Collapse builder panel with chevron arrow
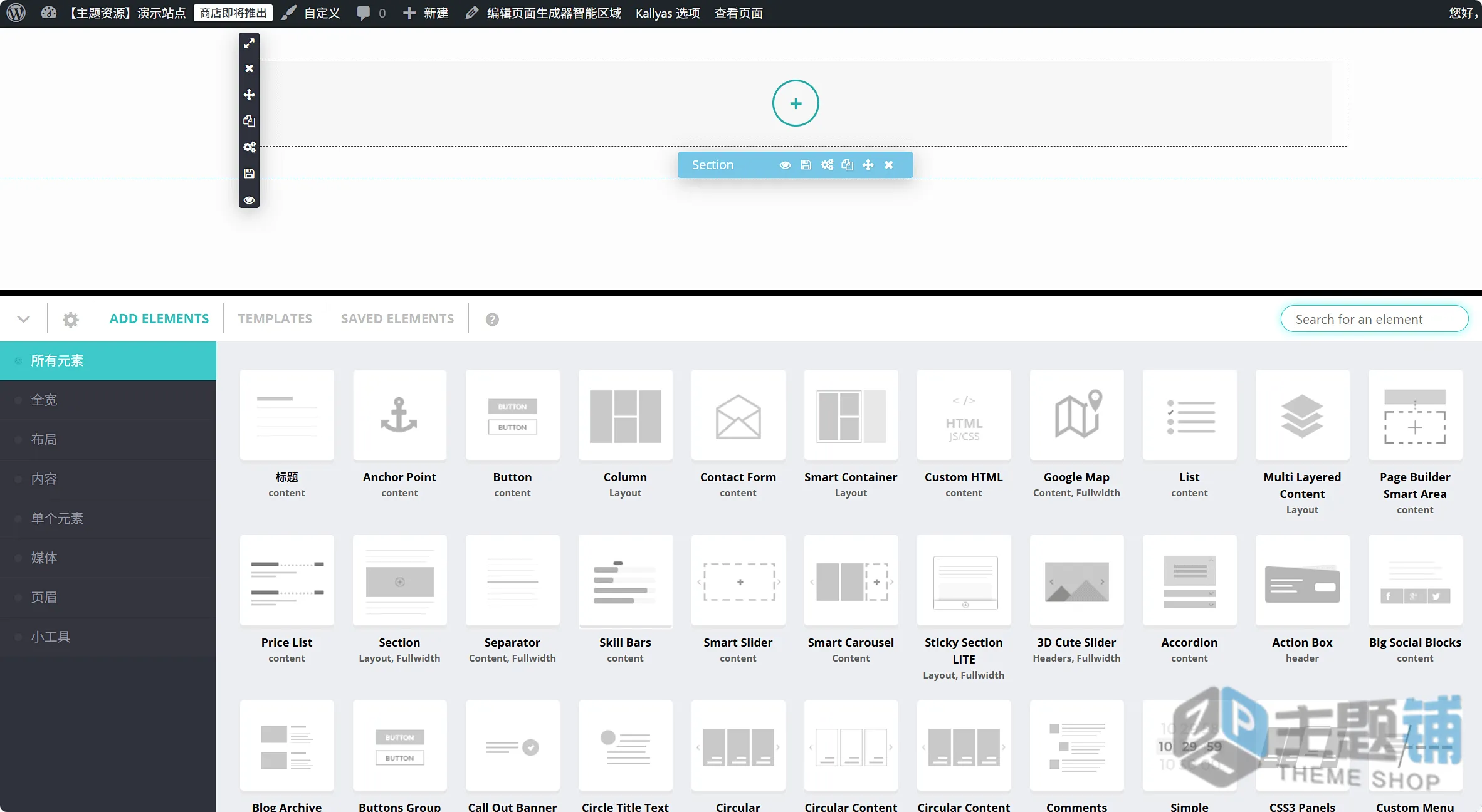 pos(23,319)
